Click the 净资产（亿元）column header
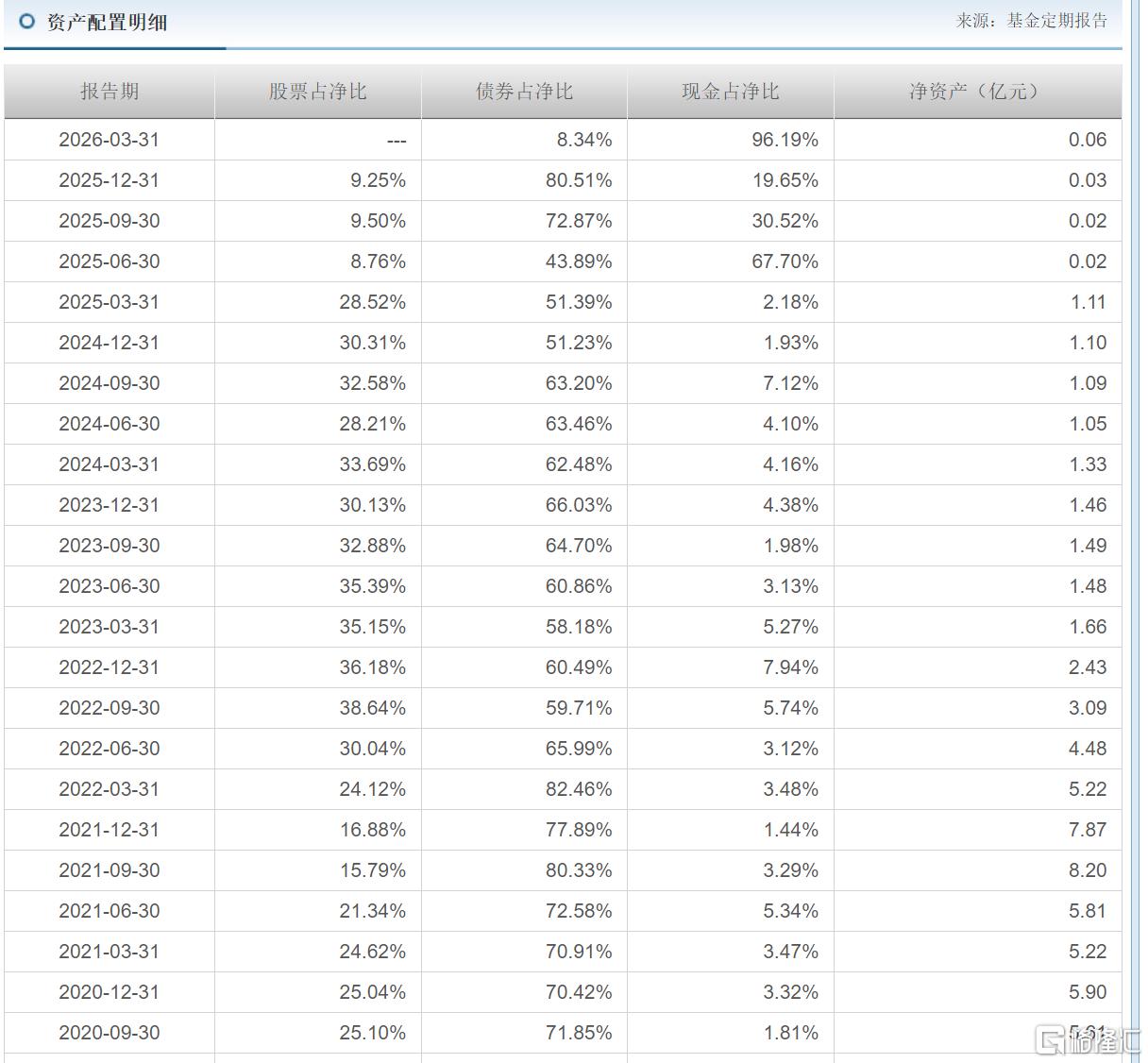 [x=978, y=92]
